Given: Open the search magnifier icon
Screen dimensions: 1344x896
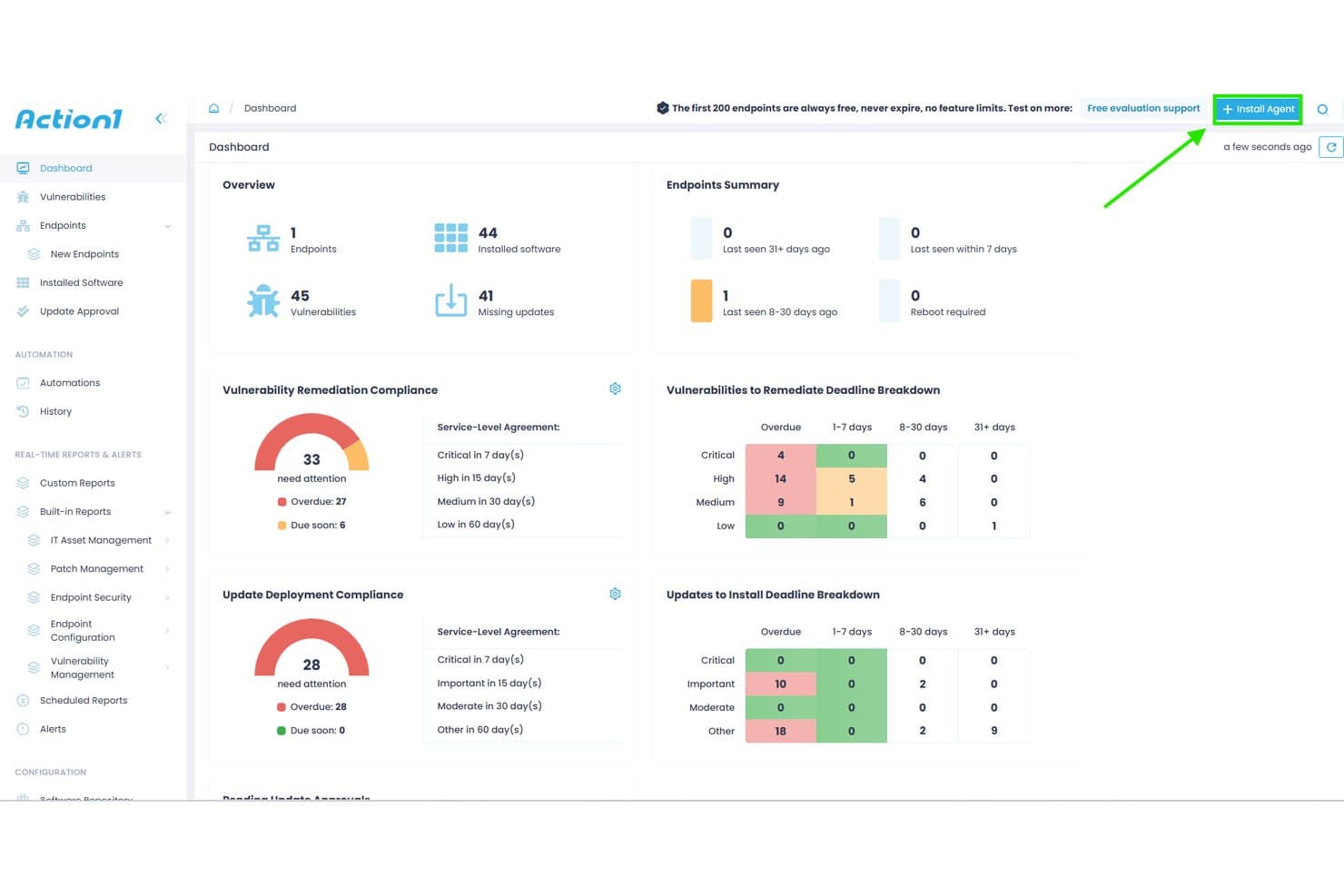Looking at the screenshot, I should click(1322, 109).
